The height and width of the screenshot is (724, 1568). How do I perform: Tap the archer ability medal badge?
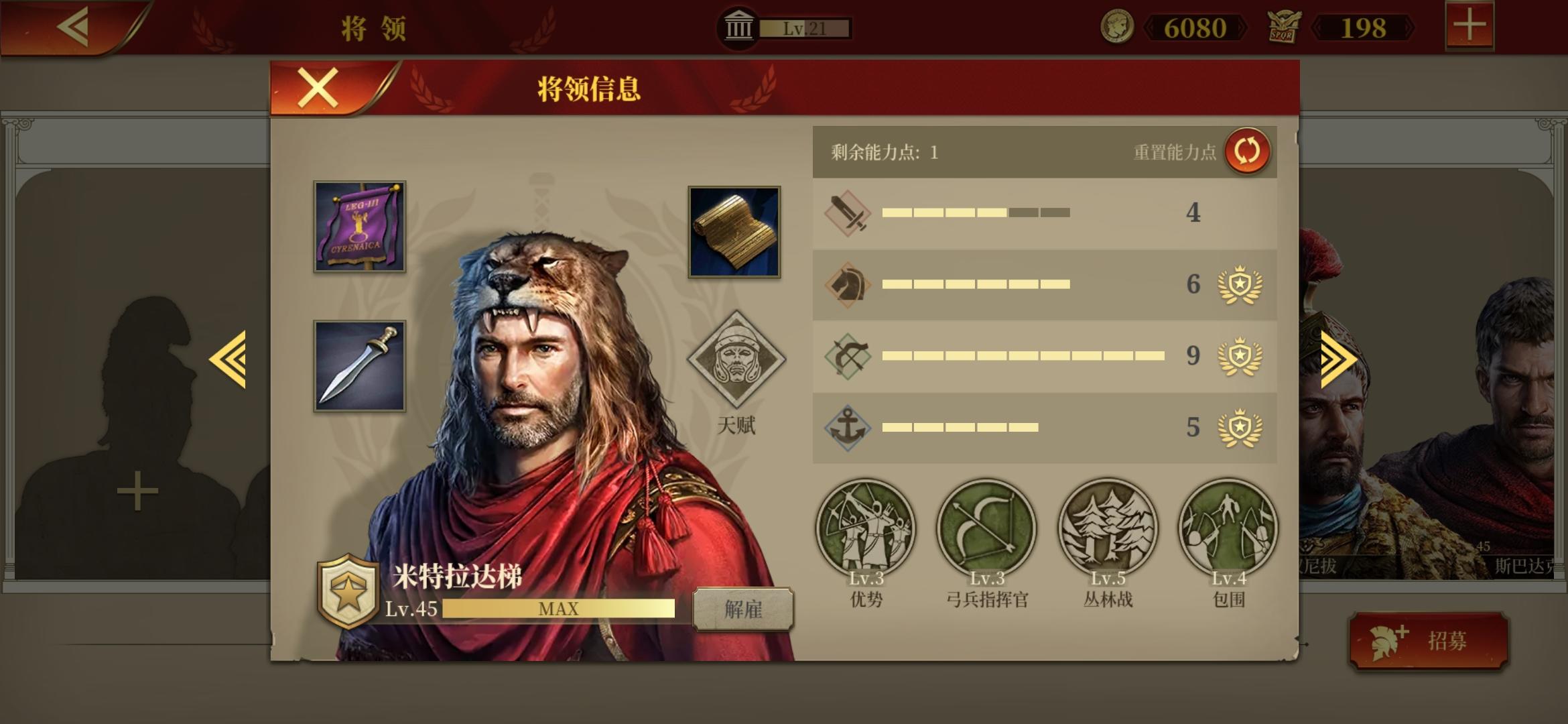(1240, 356)
